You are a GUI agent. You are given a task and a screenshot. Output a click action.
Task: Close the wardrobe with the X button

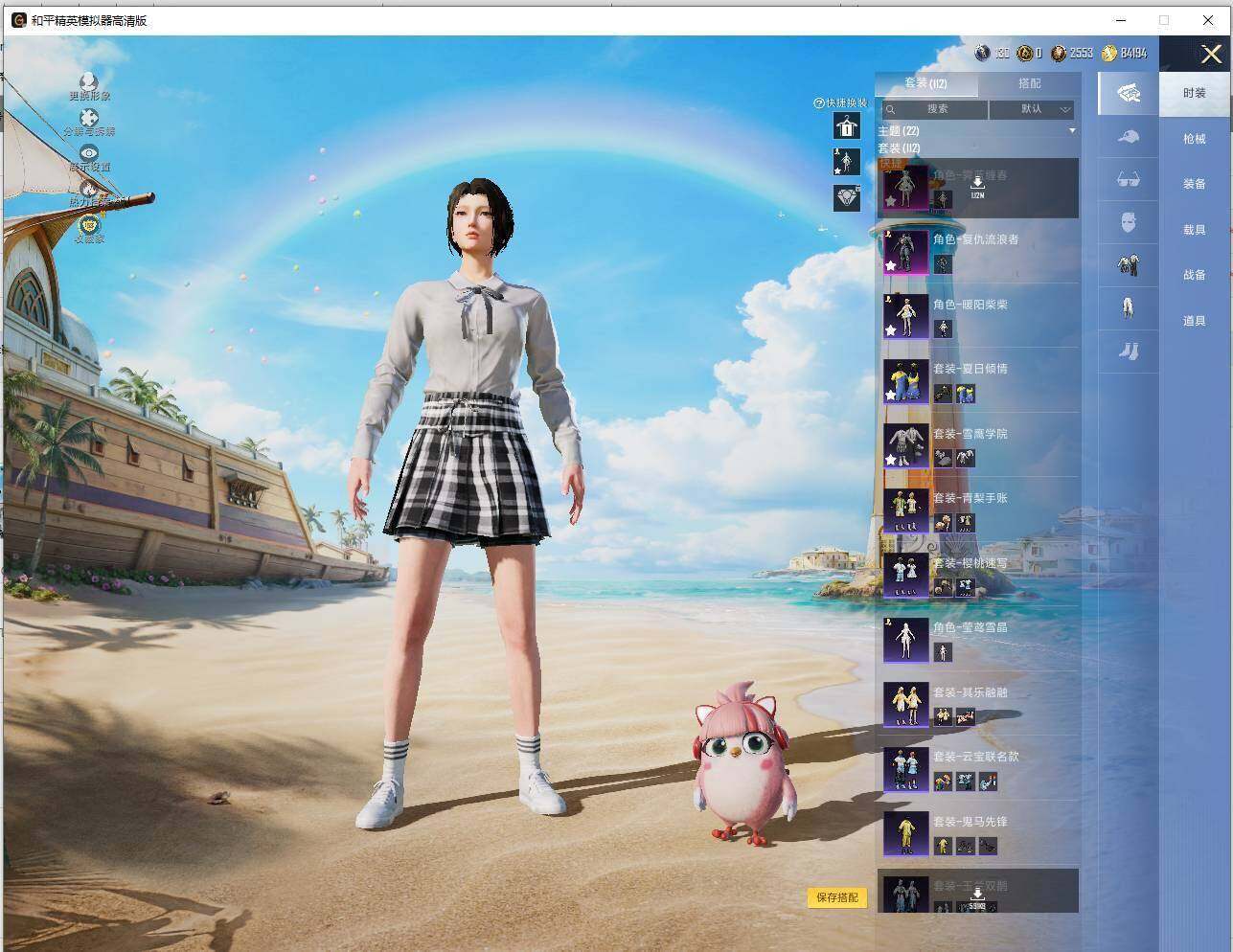pyautogui.click(x=1211, y=55)
